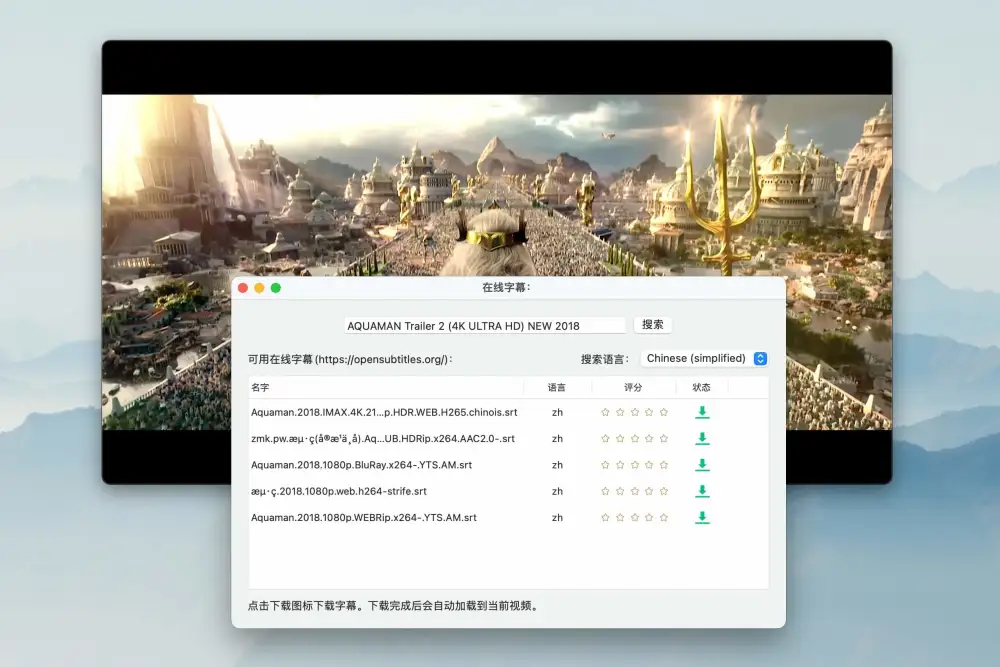
Task: Select Aquaman.2018.1080p.BluRay.x264-.YTS.AM.srt row name
Action: [362, 465]
